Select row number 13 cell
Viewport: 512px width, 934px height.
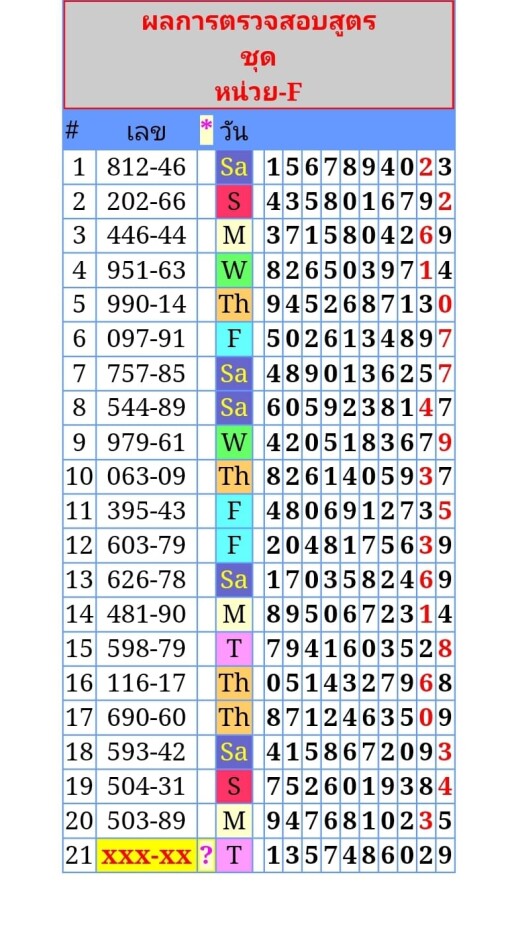coord(79,580)
